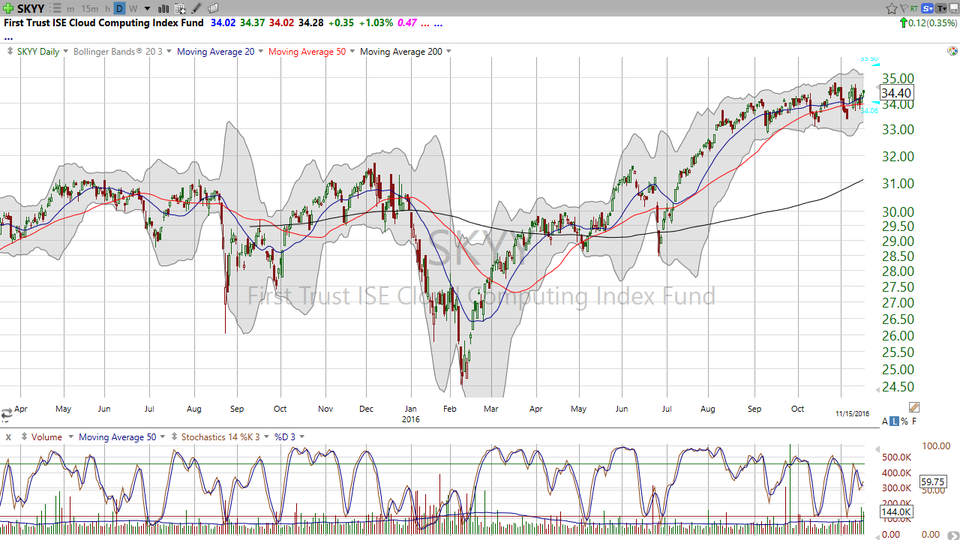Click the Volume pane move handle
The width and height of the screenshot is (960, 540).
(24, 437)
